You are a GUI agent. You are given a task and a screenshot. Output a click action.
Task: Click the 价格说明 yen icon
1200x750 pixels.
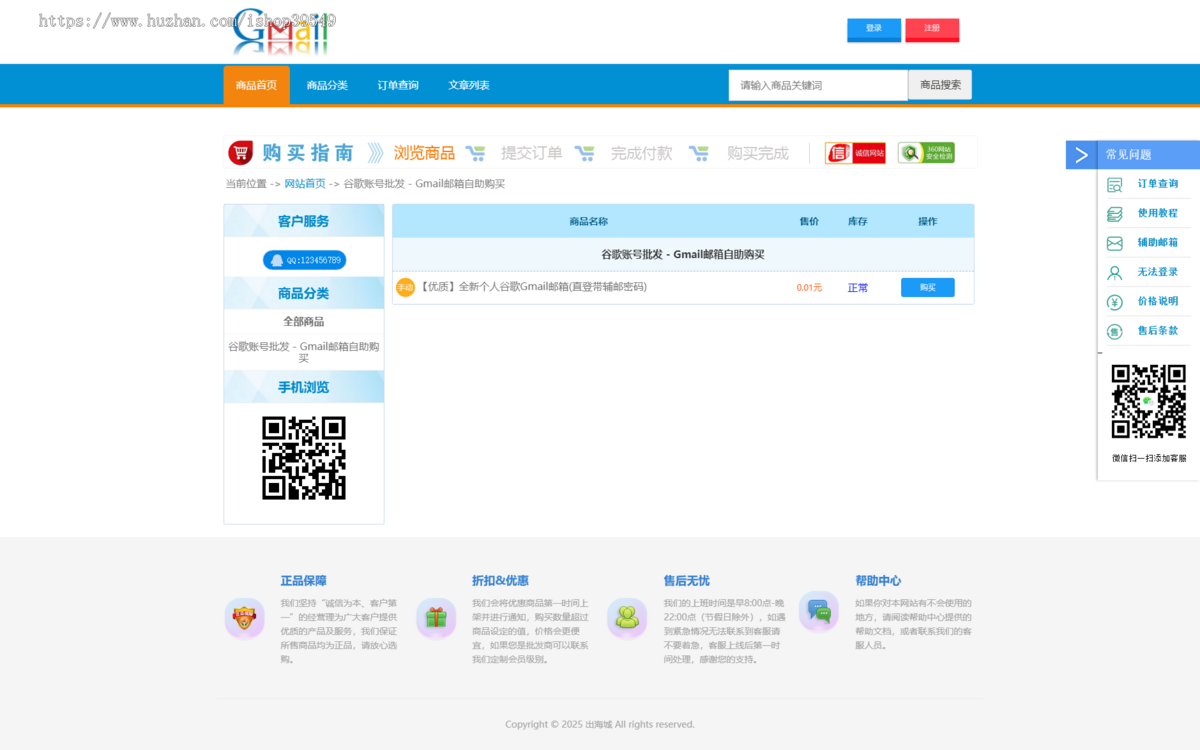click(1115, 302)
